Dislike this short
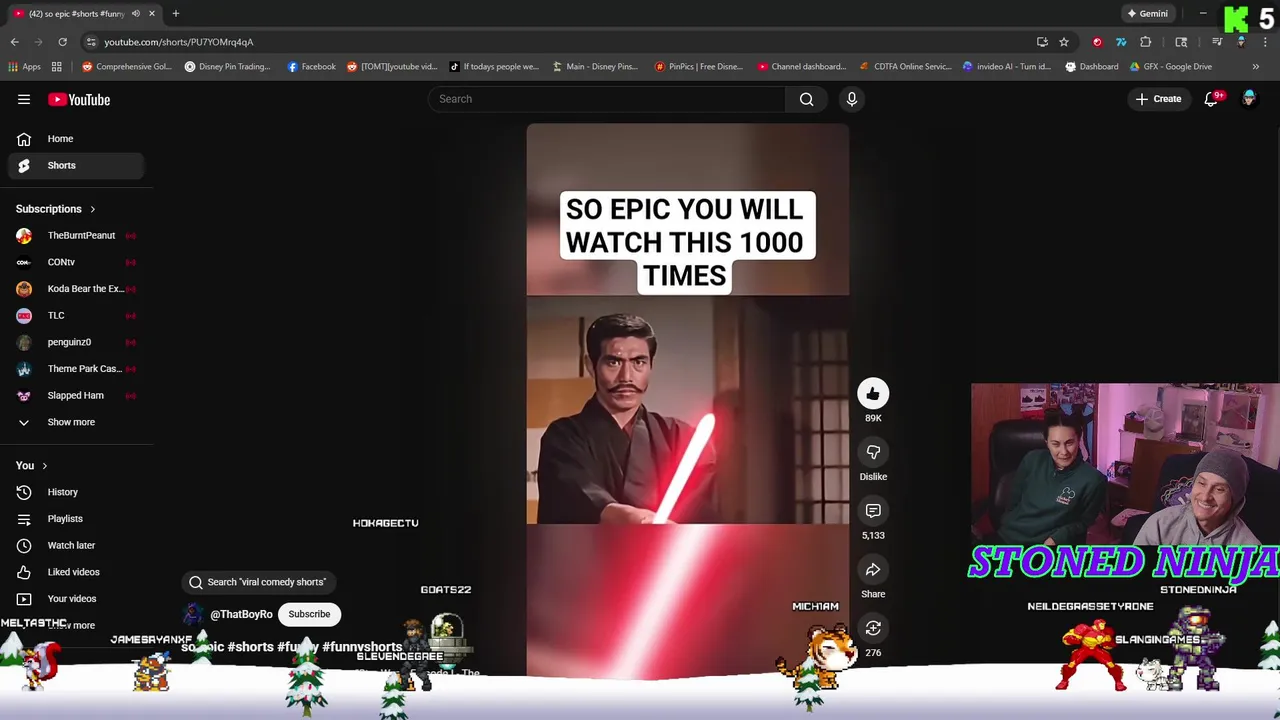 (873, 452)
